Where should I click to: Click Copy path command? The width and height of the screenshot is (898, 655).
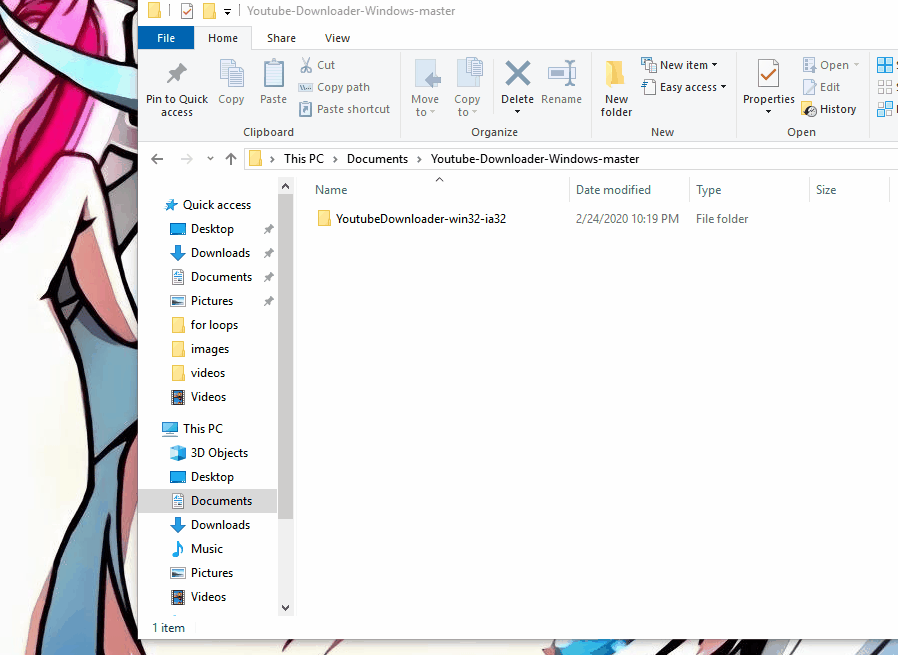click(334, 87)
